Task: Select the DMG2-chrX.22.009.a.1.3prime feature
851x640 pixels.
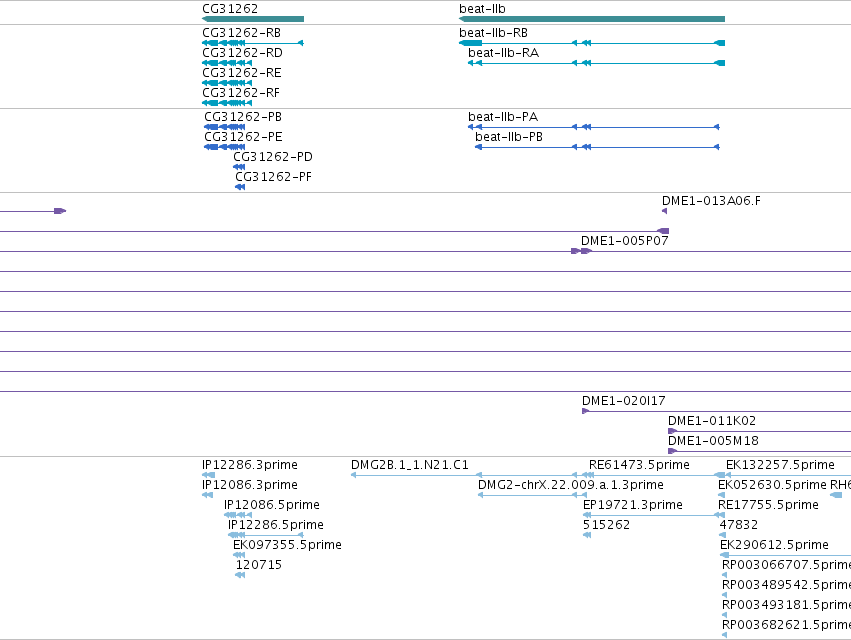Action: pos(571,485)
